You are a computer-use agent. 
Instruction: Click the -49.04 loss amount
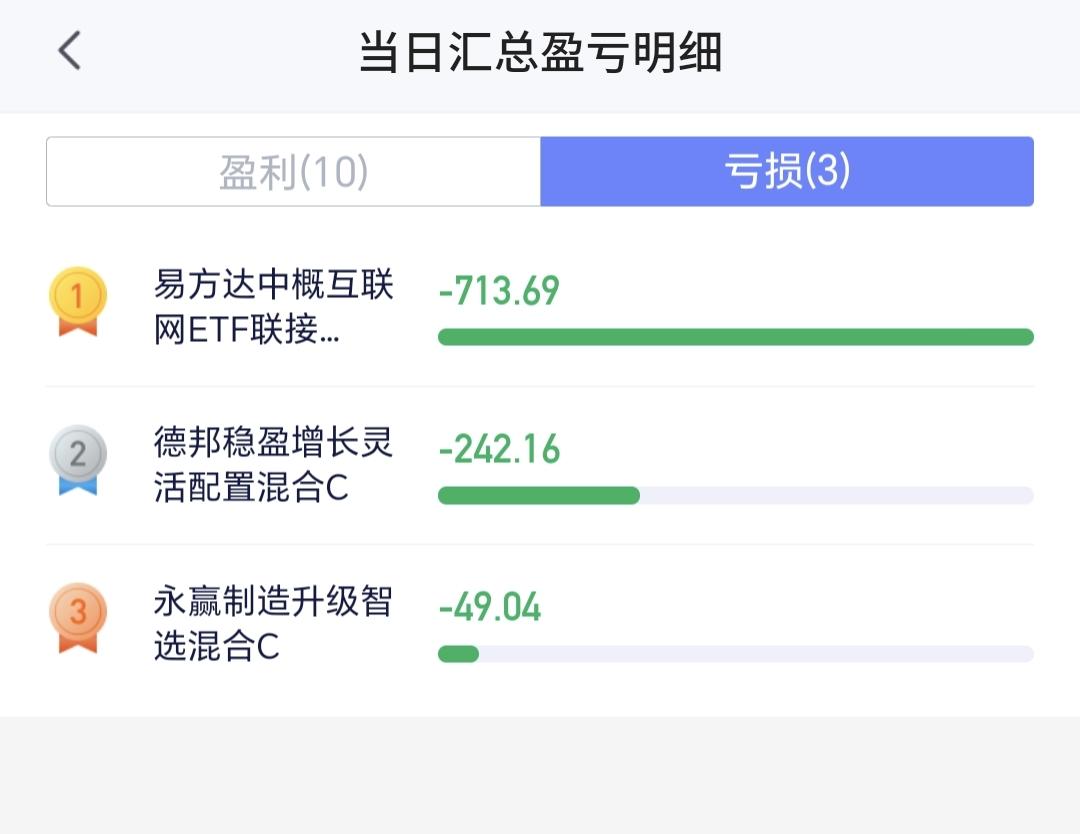490,607
